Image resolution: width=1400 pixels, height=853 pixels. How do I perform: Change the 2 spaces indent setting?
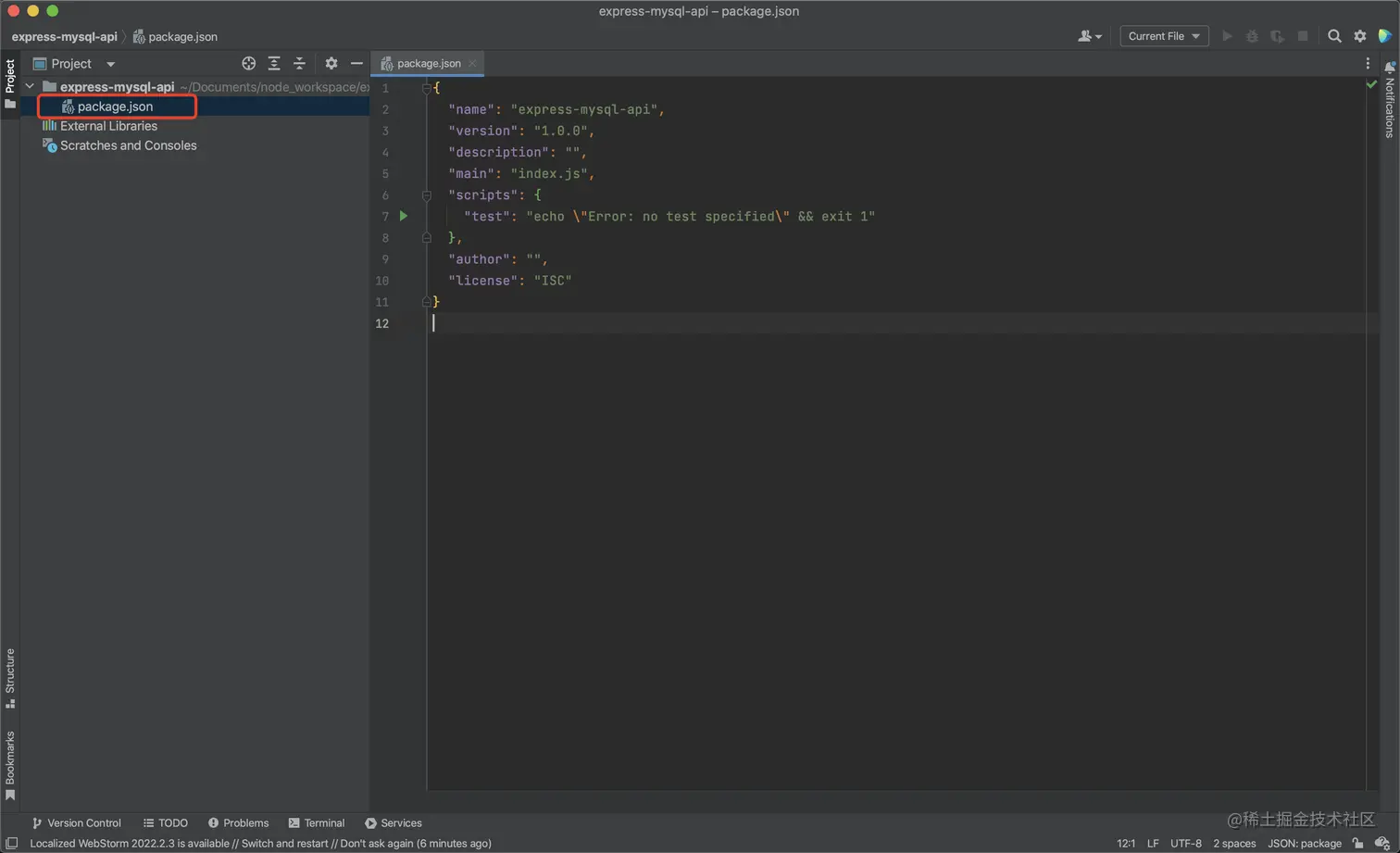point(1234,843)
